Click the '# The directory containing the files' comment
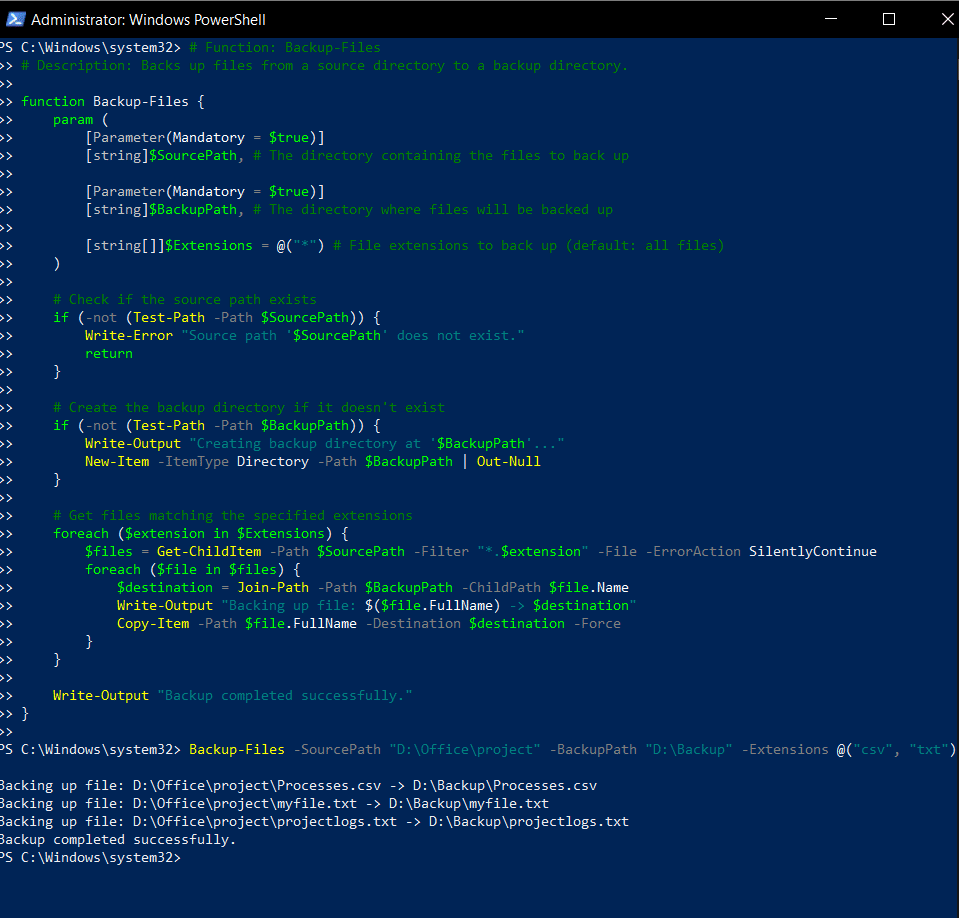Image resolution: width=959 pixels, height=918 pixels. pos(441,155)
